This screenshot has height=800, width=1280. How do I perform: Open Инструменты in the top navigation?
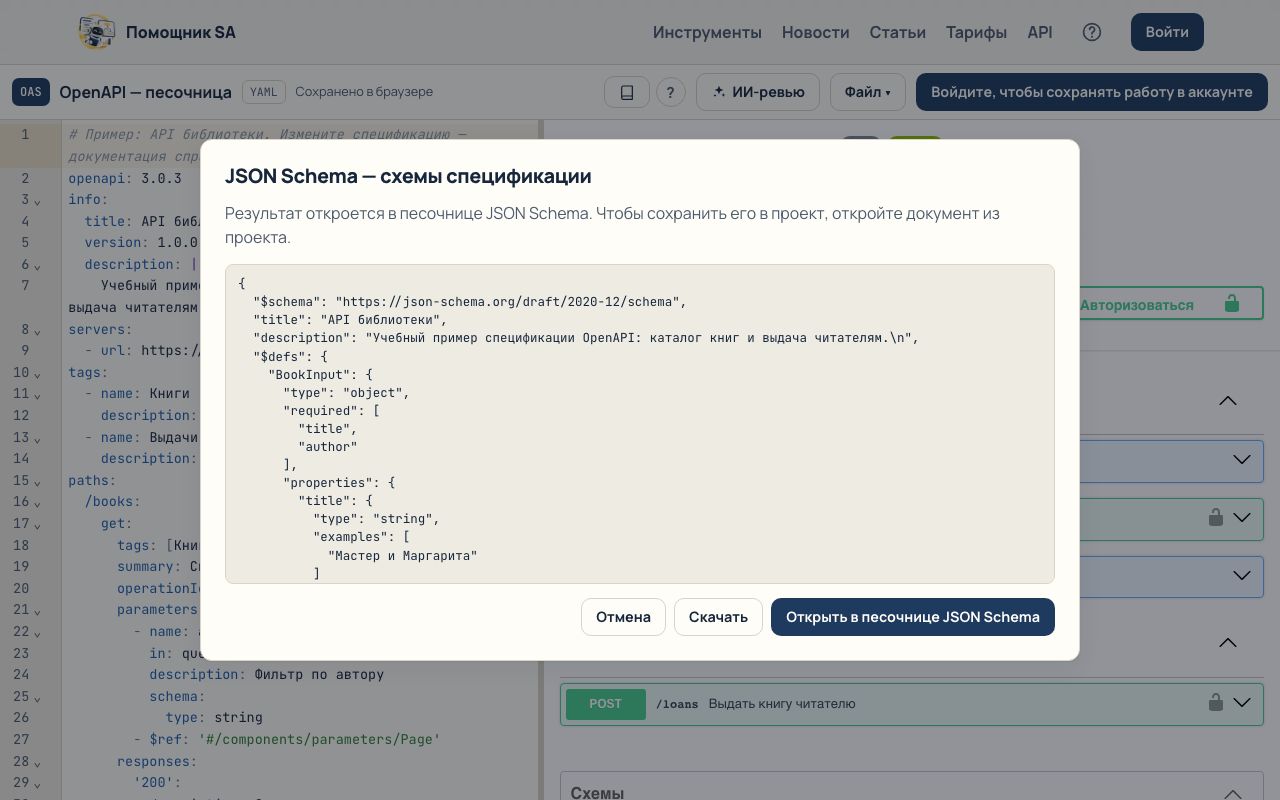pos(707,32)
